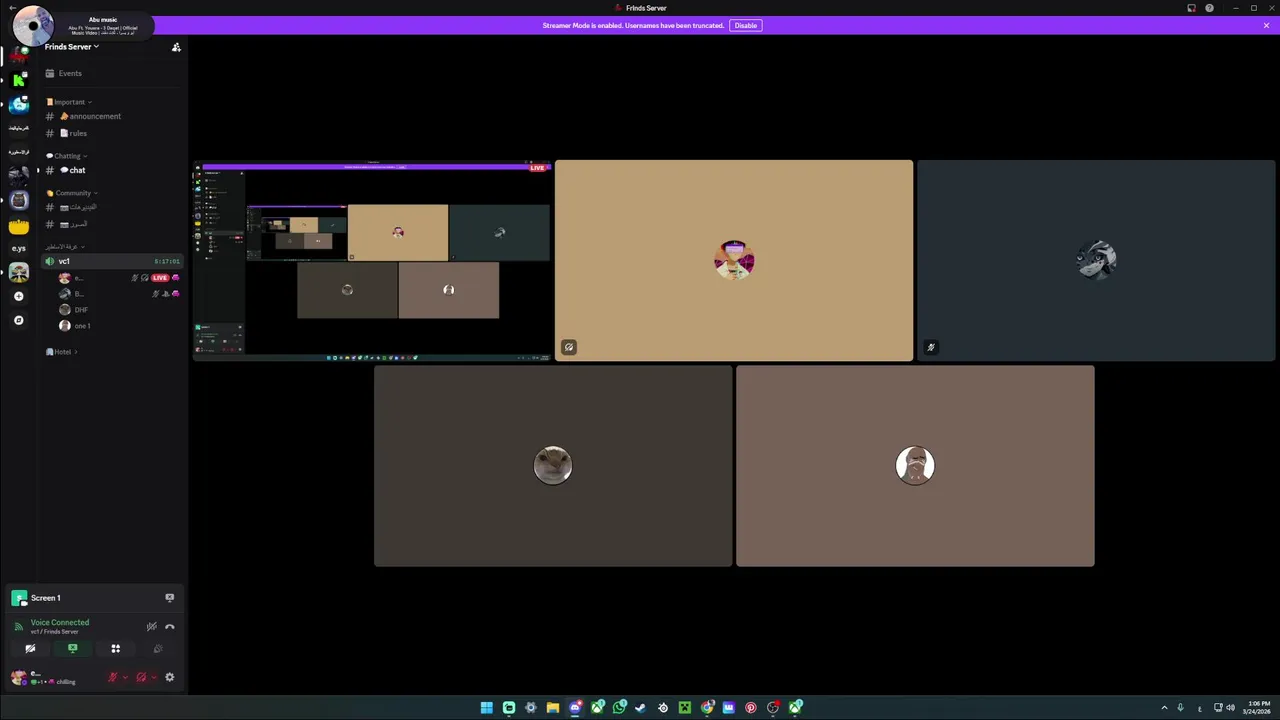Select the dark blue muted participant tile
Screen dimensions: 1280x720
click(x=1096, y=260)
